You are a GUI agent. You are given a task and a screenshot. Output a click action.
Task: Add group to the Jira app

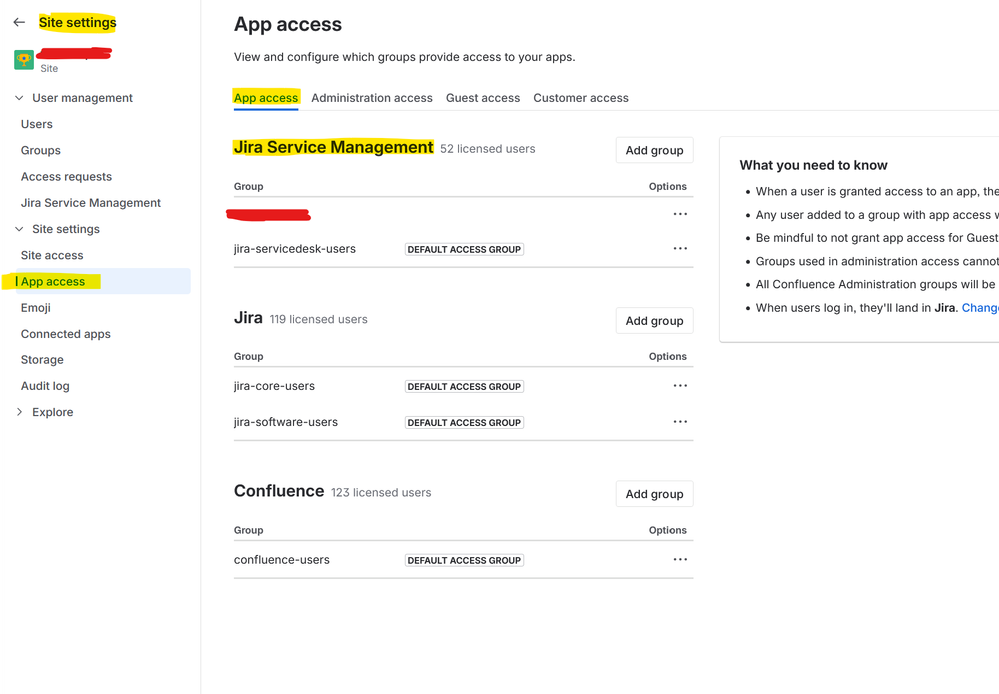tap(654, 321)
